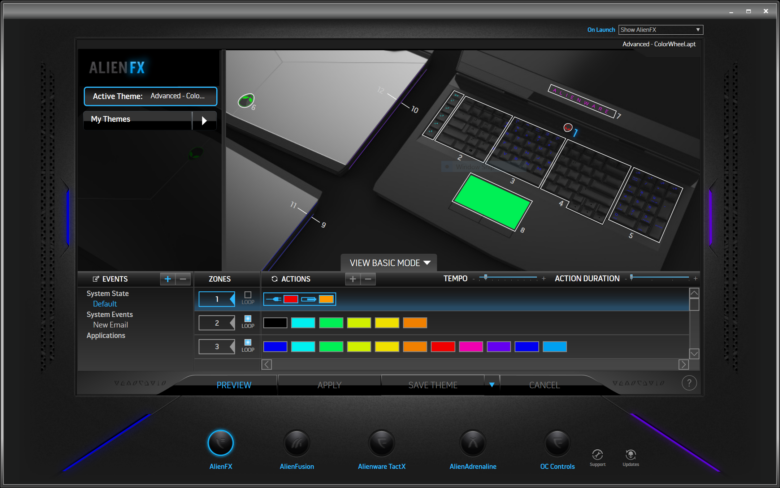Image resolution: width=780 pixels, height=488 pixels.
Task: Expand the zone 3 selector arrow
Action: (x=231, y=347)
